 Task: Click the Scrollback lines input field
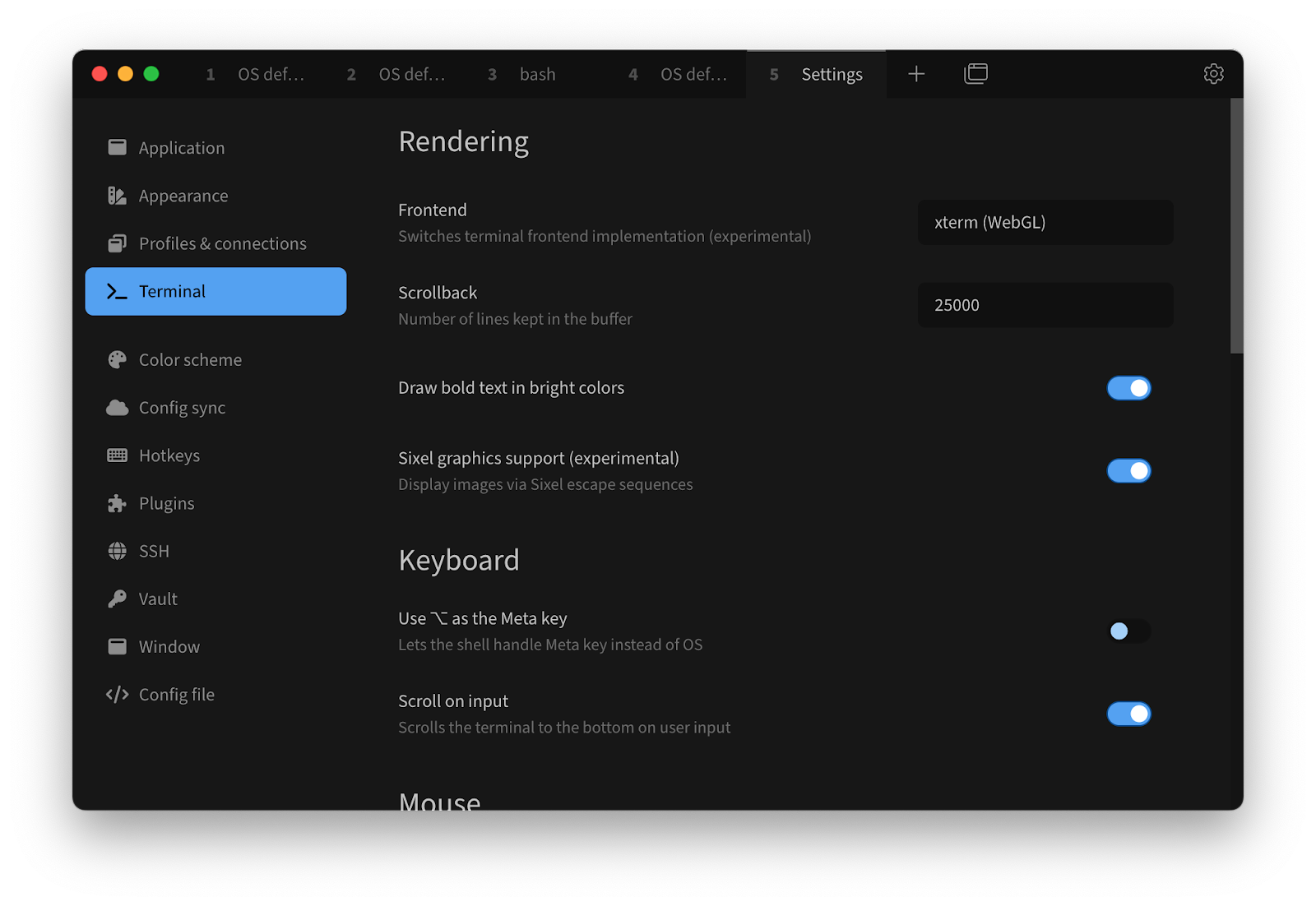point(1045,305)
